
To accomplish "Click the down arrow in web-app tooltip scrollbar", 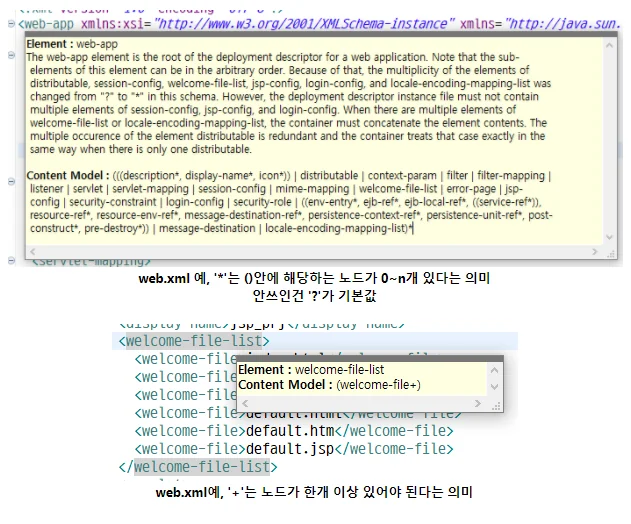I will 609,237.
